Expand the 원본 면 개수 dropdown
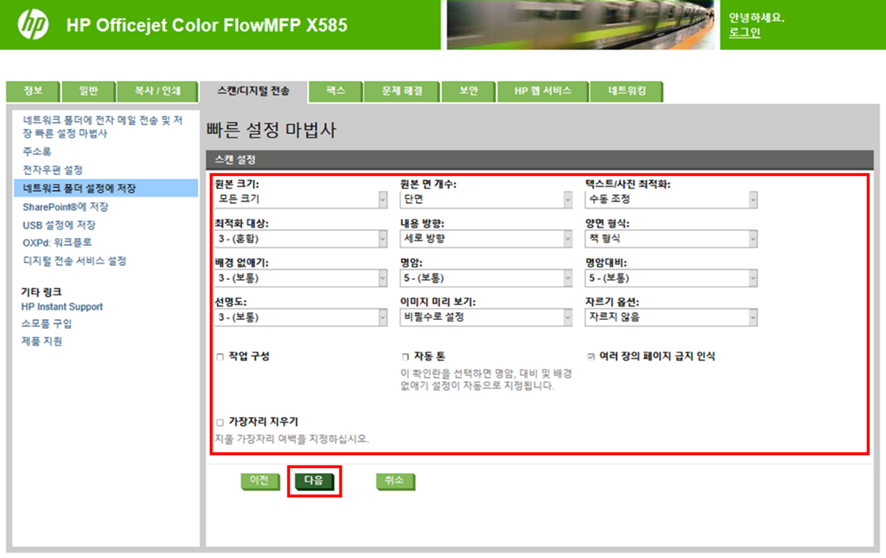The height and width of the screenshot is (558, 886). pos(486,199)
